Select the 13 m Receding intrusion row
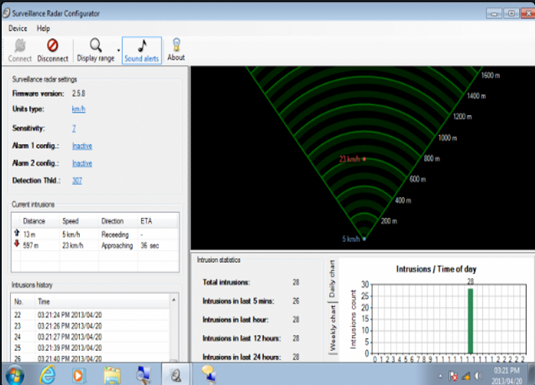535x385 pixels. 95,234
